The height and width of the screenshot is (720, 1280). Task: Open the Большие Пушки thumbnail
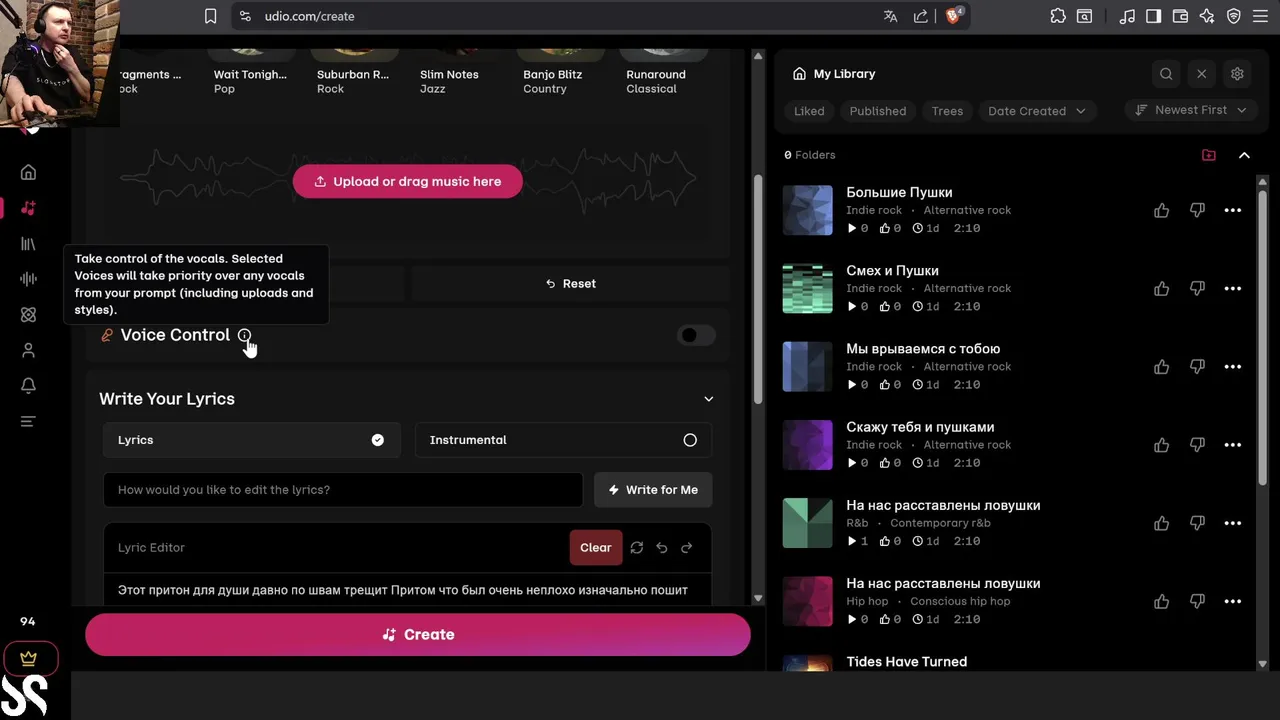click(x=807, y=210)
